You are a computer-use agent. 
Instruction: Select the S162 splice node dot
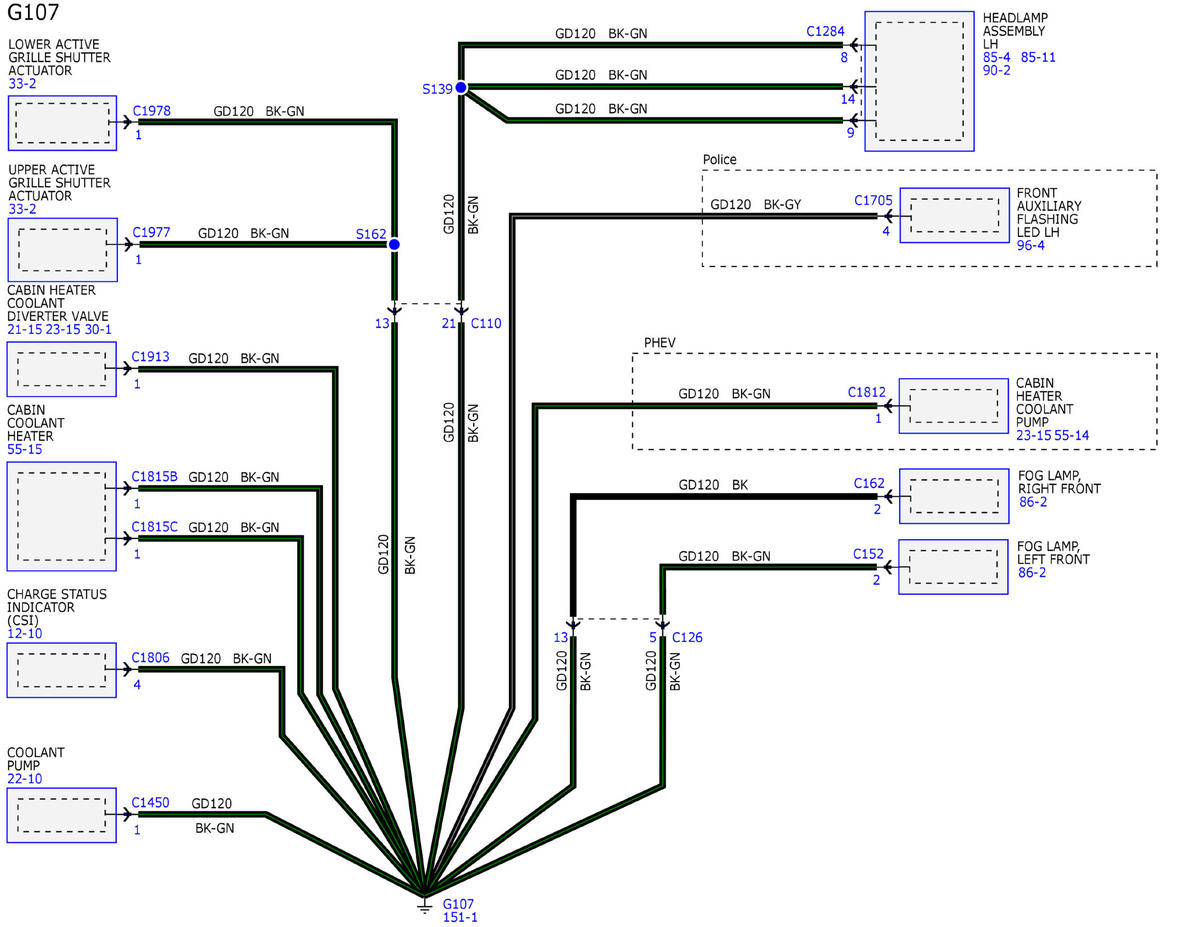pyautogui.click(x=394, y=244)
